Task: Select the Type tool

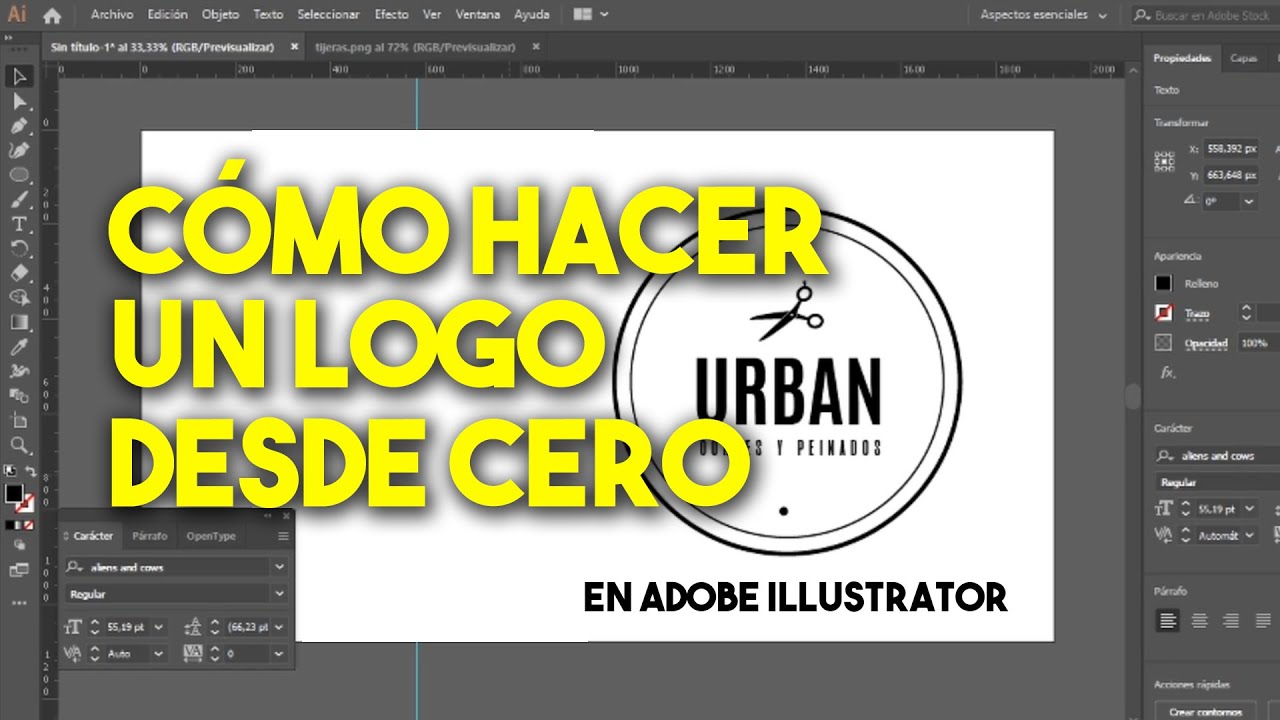Action: pyautogui.click(x=19, y=223)
